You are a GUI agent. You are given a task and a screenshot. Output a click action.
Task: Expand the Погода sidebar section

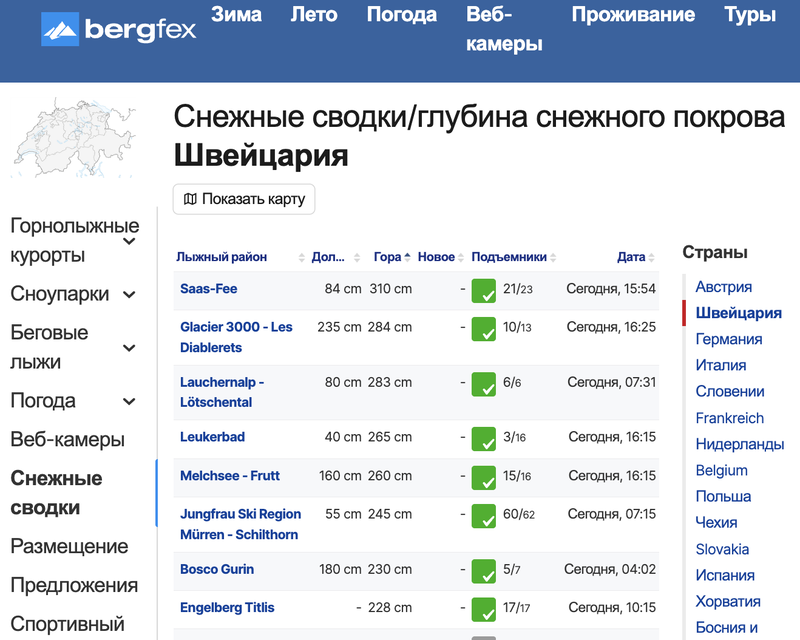coord(129,401)
